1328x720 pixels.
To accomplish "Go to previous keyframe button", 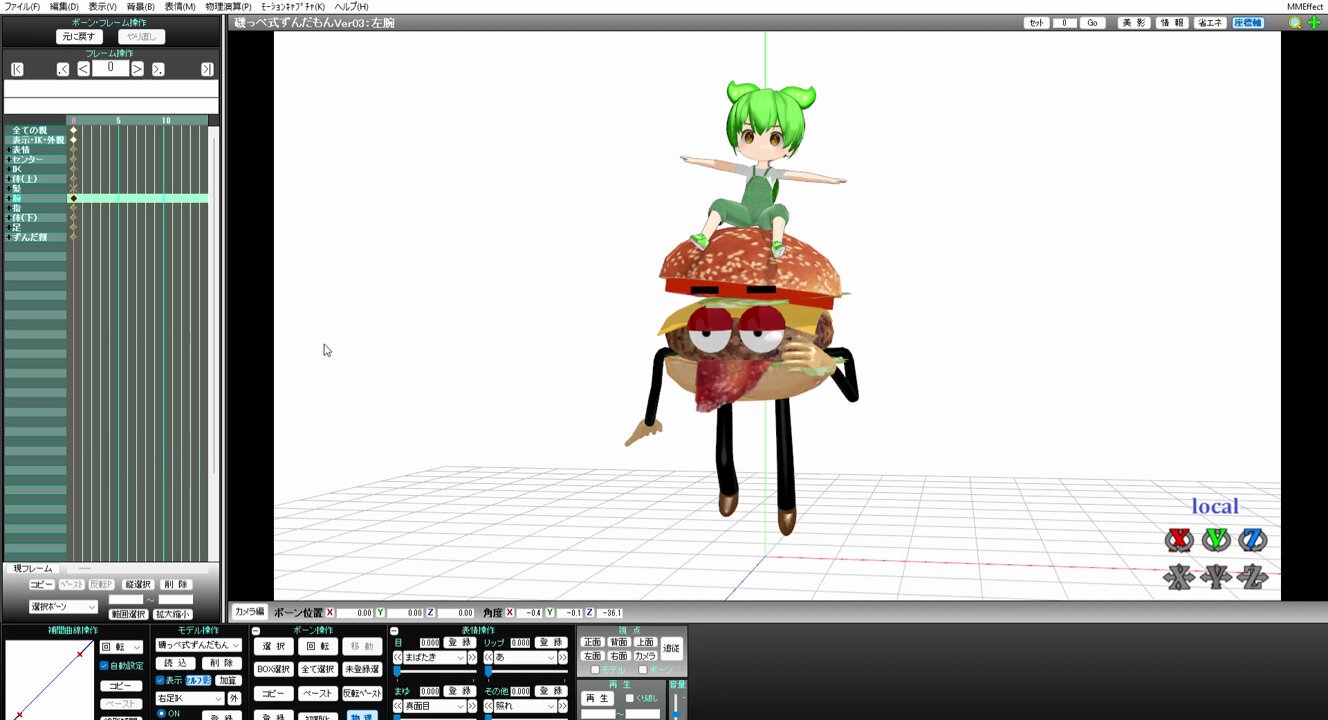I will pos(63,69).
